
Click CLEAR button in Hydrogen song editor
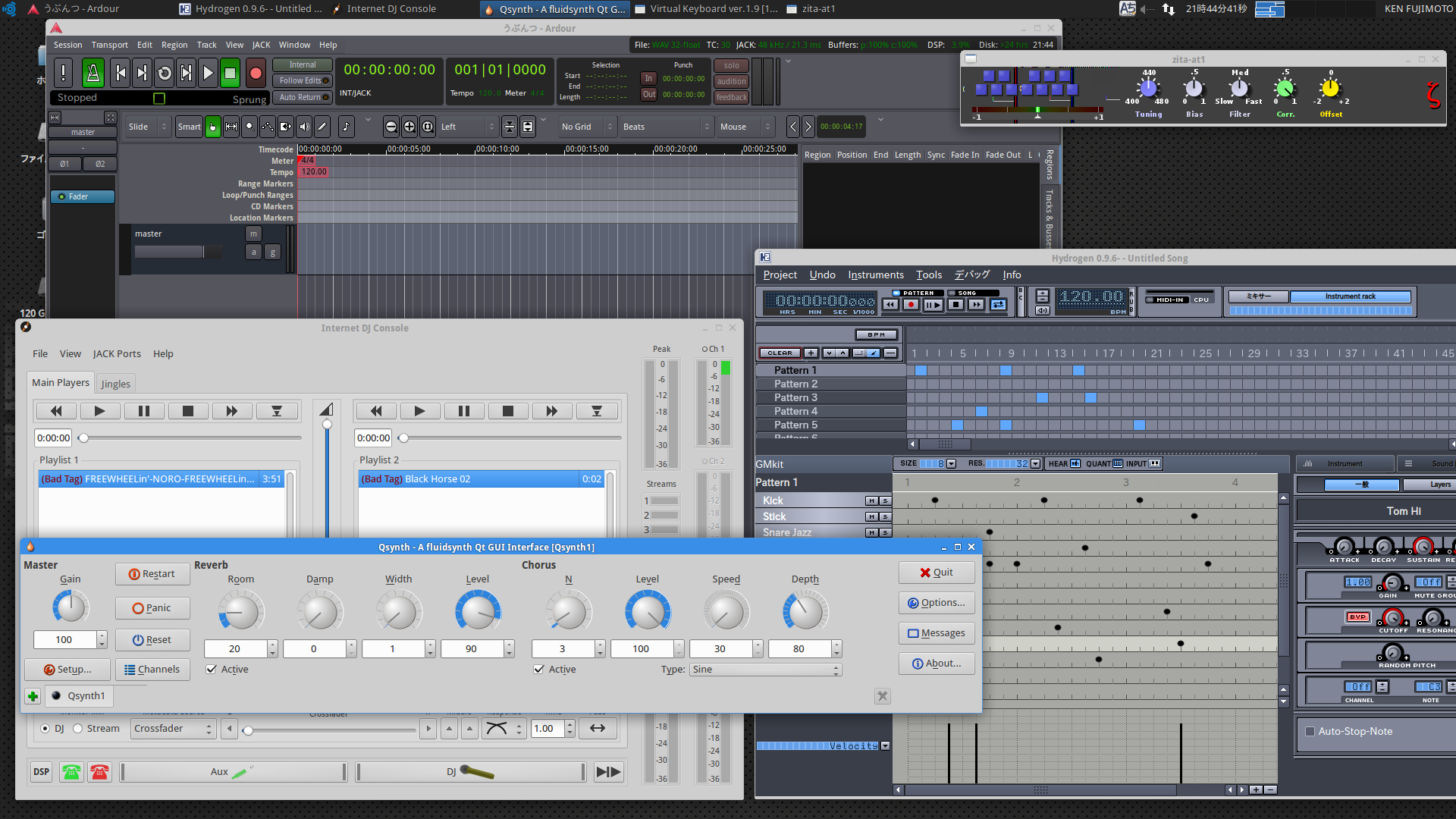click(780, 353)
